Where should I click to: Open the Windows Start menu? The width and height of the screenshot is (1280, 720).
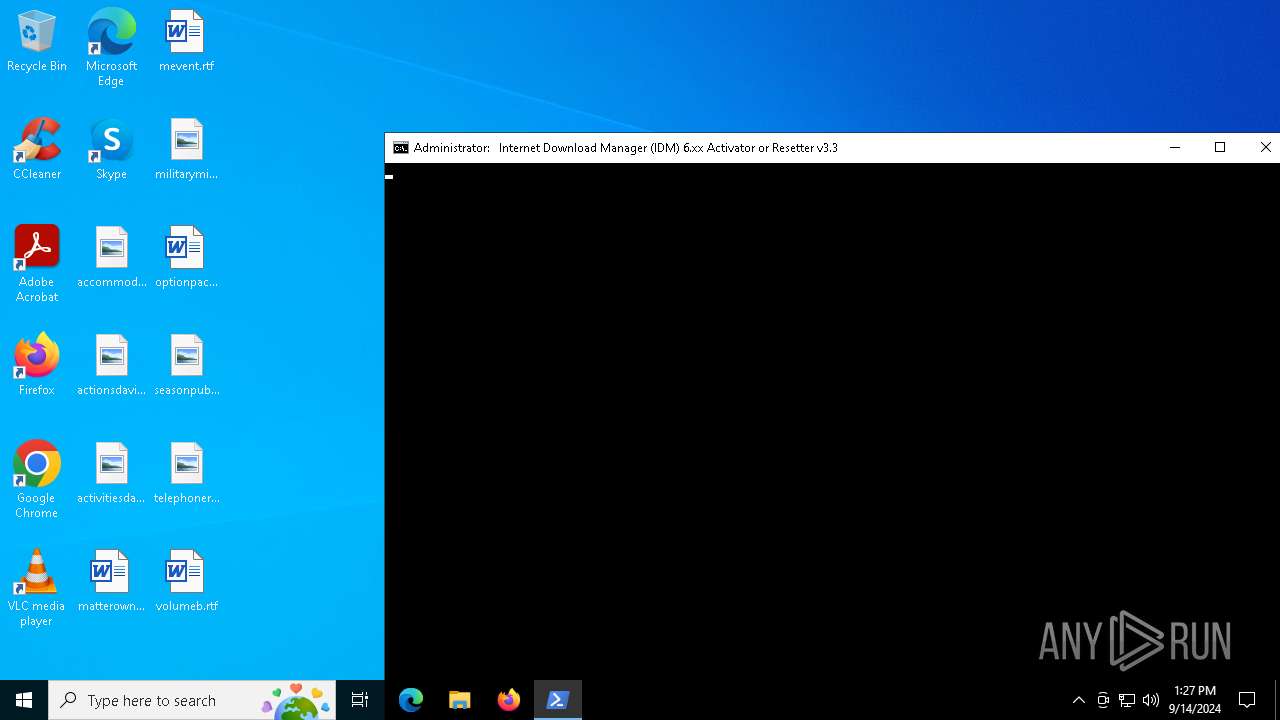(x=24, y=700)
